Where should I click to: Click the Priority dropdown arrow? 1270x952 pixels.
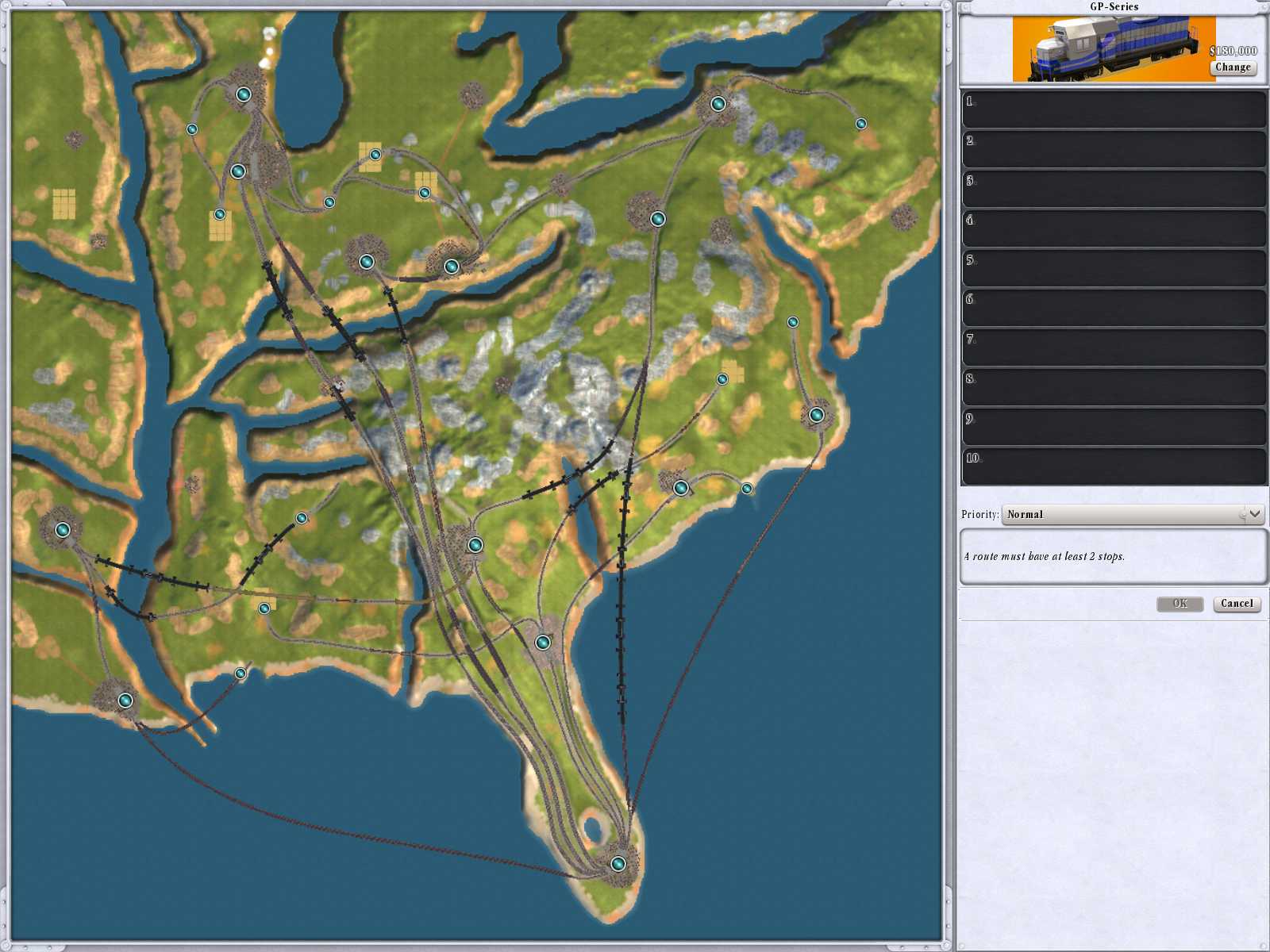click(x=1254, y=514)
